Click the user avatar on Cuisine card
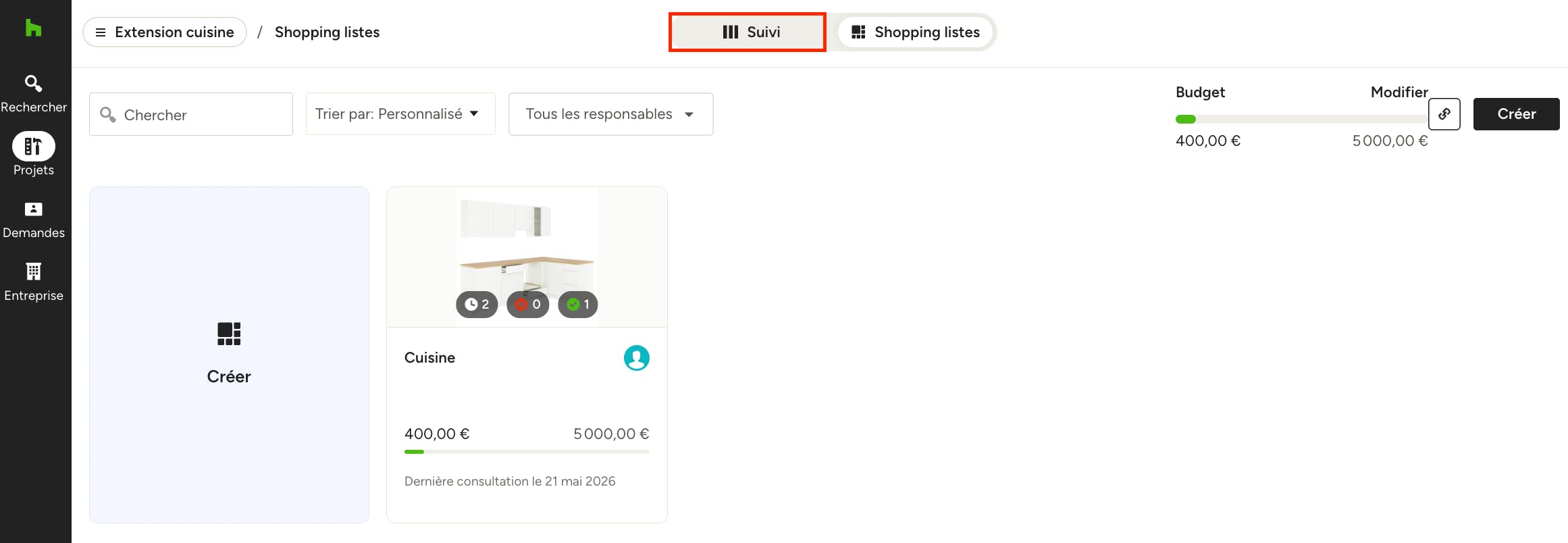The height and width of the screenshot is (543, 1568). [636, 358]
